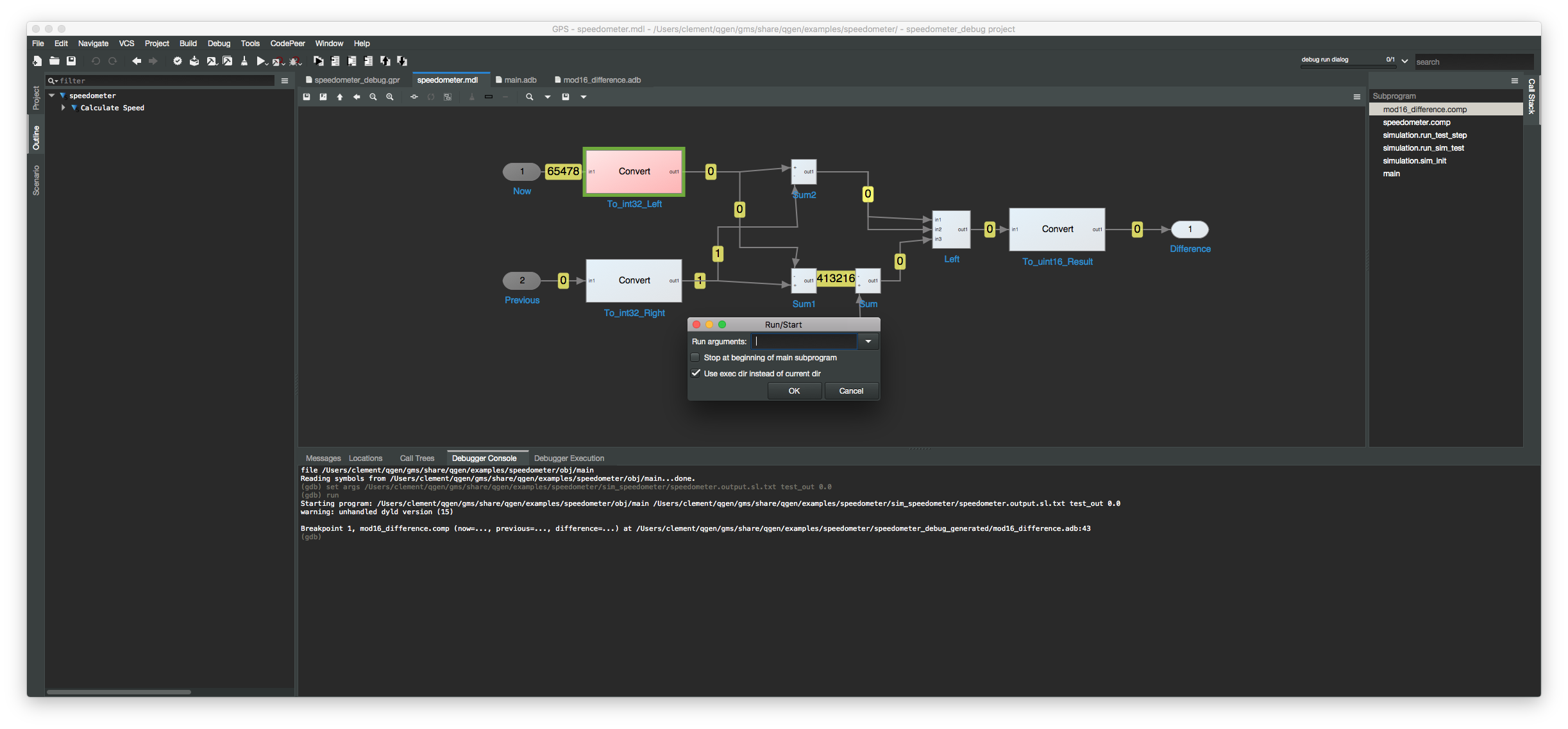Screen dimensions: 1568x729
Task: Click the diagram up arrow to parent
Action: click(x=340, y=97)
